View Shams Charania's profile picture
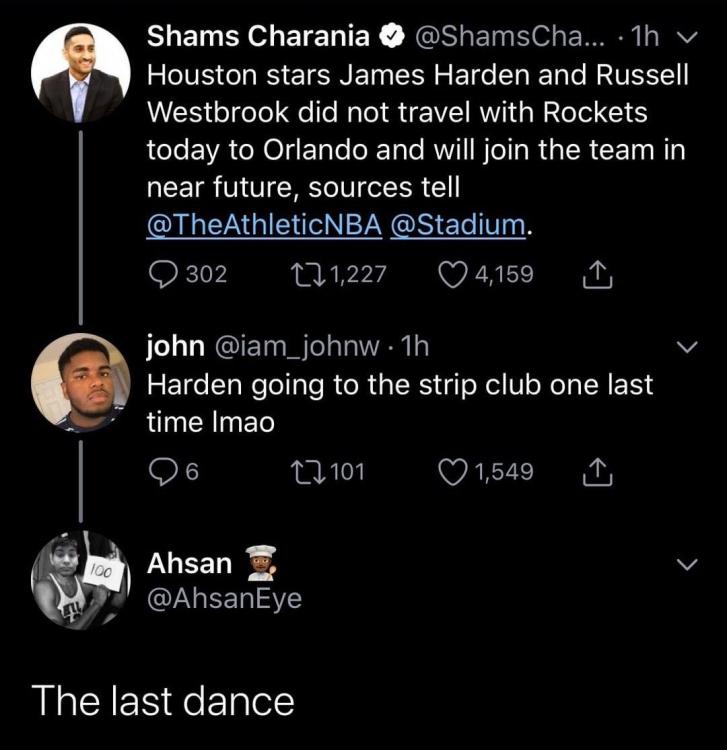This screenshot has height=750, width=727. pos(80,72)
